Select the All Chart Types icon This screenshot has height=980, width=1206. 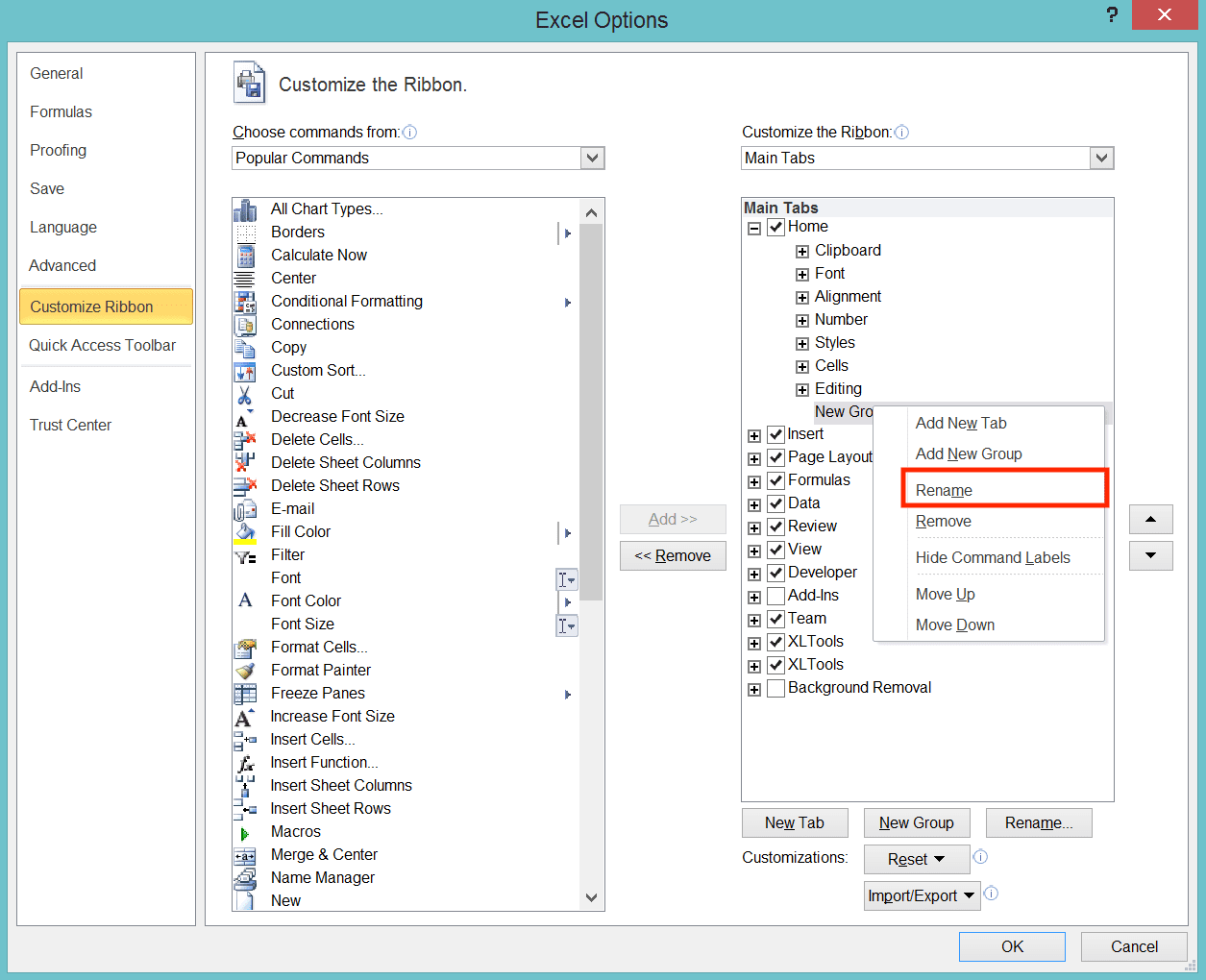(x=245, y=209)
